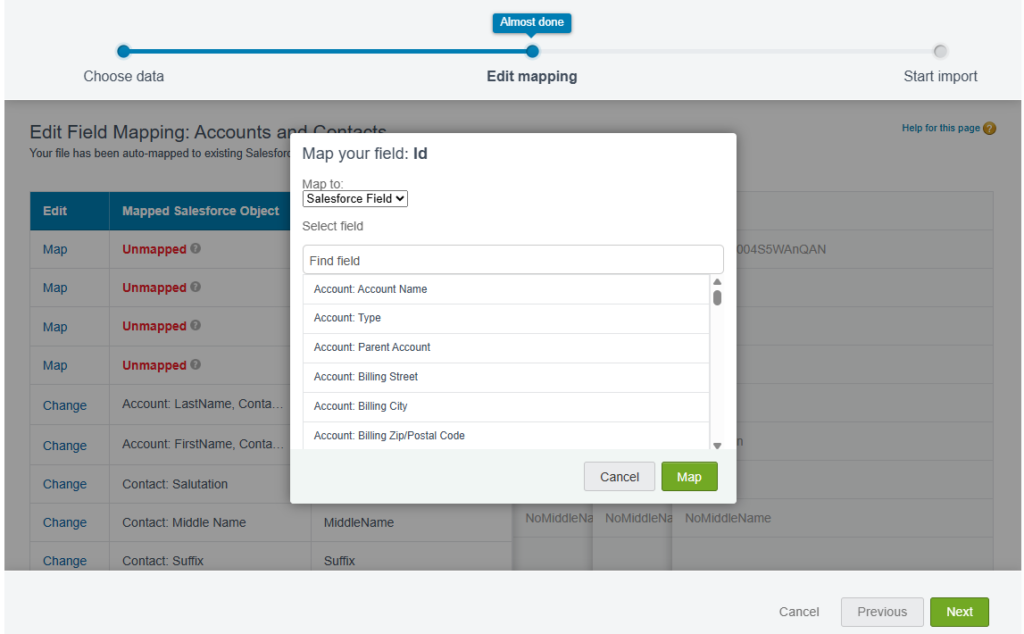
Task: Click the Start import step label
Action: click(940, 76)
